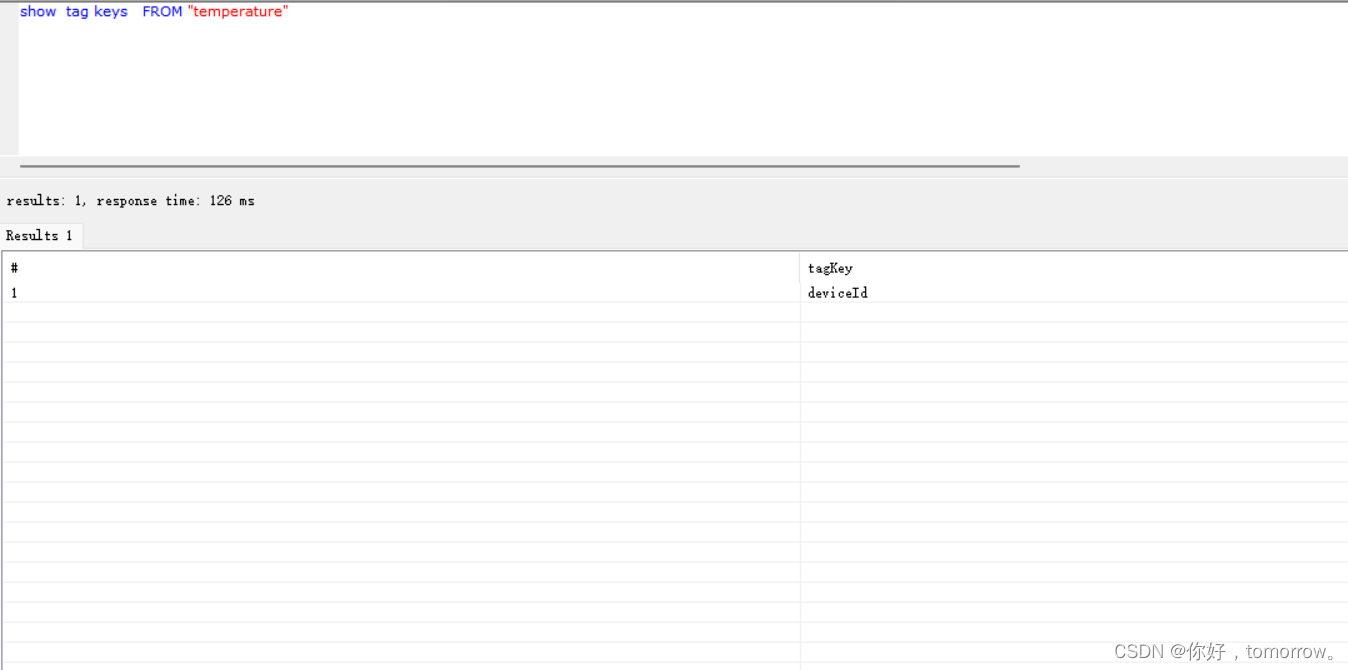Click the column divider between # and tagKey
Image resolution: width=1348 pixels, height=670 pixels.
point(800,290)
